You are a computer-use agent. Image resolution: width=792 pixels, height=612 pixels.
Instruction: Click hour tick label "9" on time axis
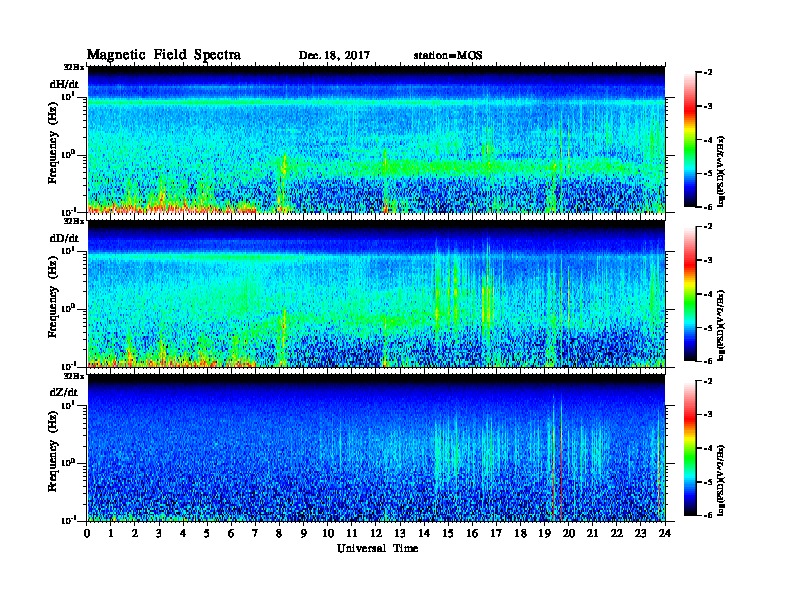(x=304, y=533)
